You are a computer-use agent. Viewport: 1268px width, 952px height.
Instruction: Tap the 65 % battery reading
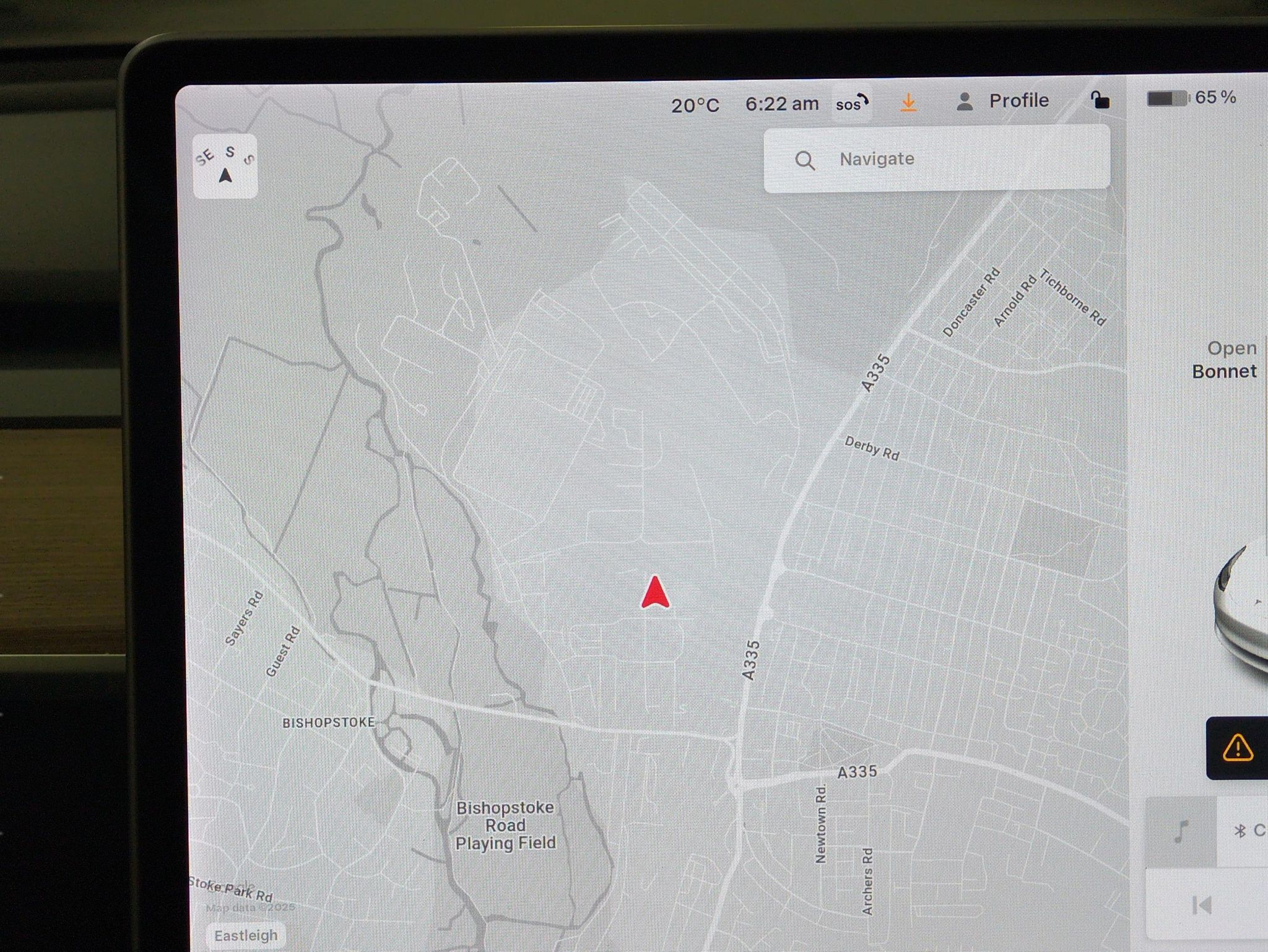pyautogui.click(x=1215, y=97)
